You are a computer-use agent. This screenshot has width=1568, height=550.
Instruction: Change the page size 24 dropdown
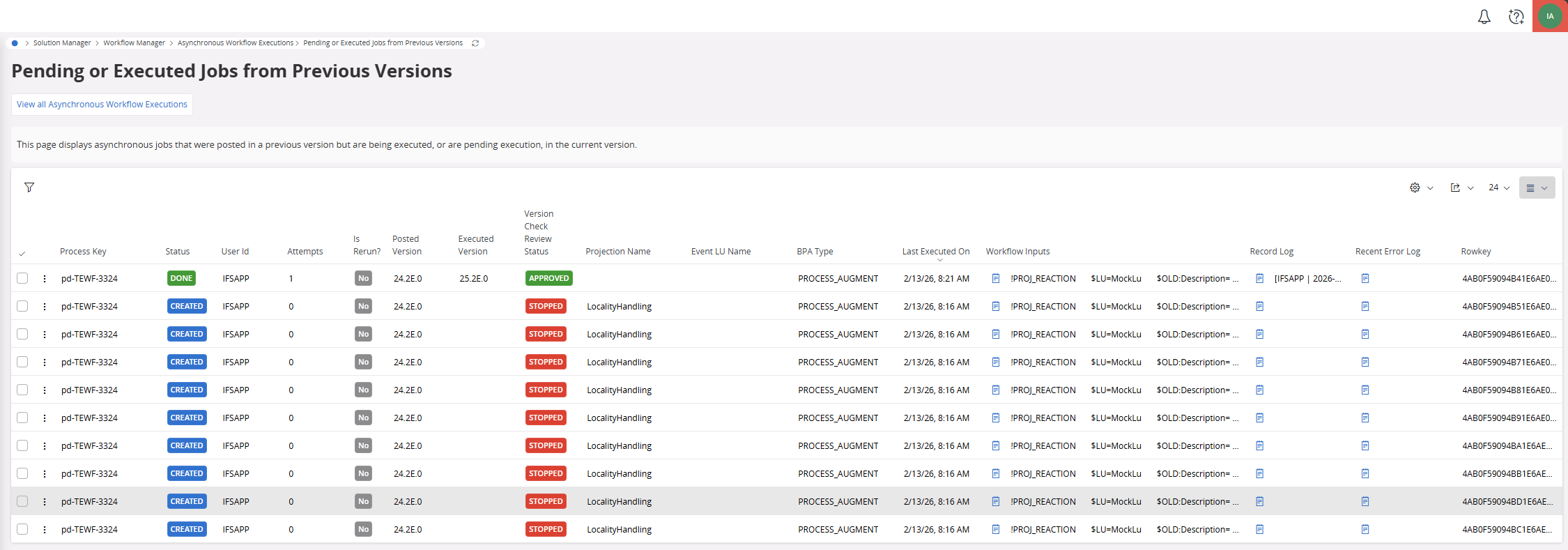click(x=1499, y=188)
